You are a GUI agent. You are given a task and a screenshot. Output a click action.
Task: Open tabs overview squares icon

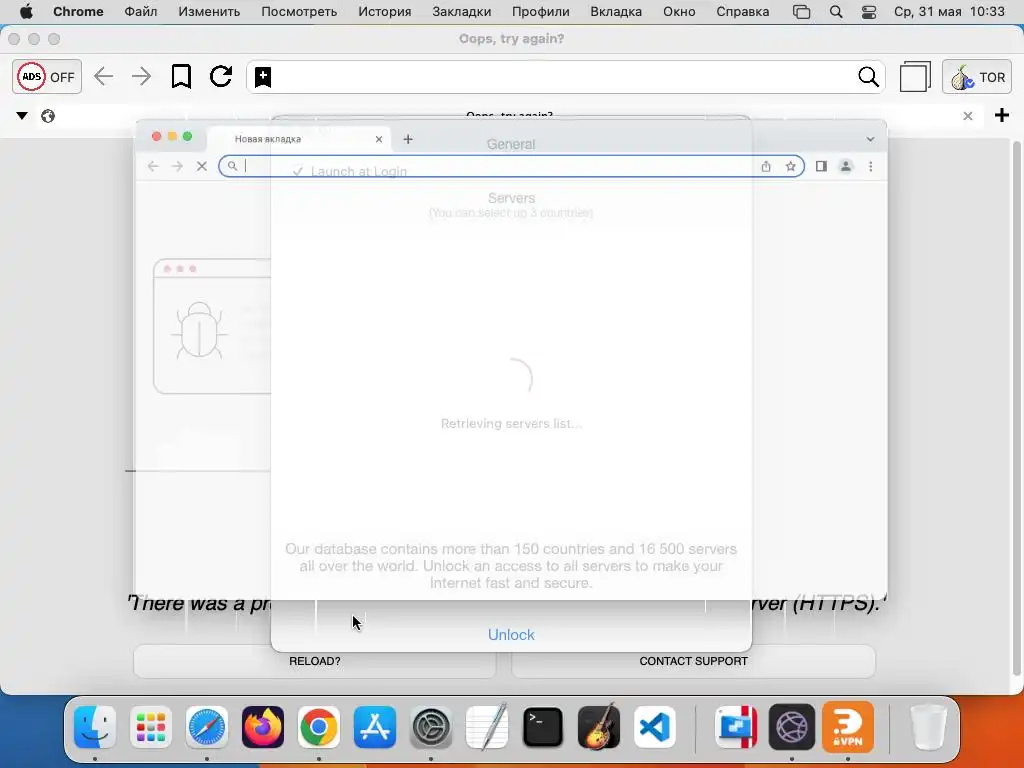coord(915,76)
